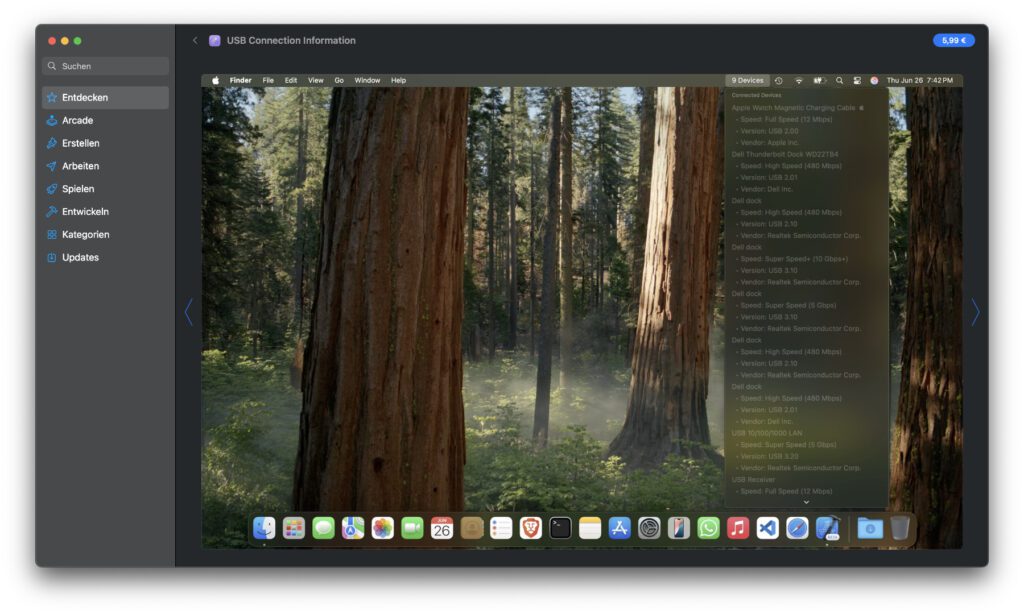This screenshot has width=1024, height=614.
Task: Click the Spielen rocket icon
Action: tap(52, 189)
